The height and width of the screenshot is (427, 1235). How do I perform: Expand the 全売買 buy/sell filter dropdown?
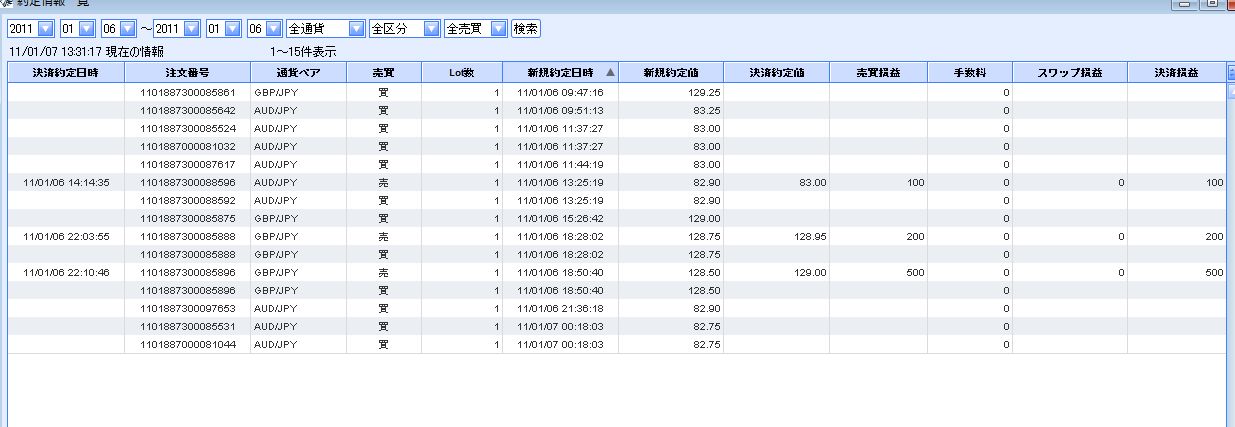point(498,29)
